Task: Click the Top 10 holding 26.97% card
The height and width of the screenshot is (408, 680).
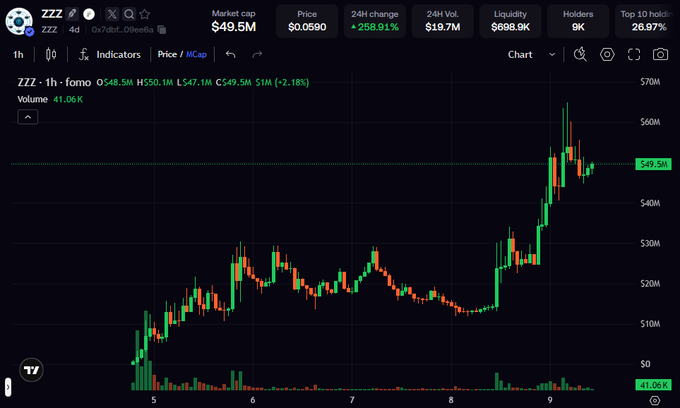Action: coord(647,21)
